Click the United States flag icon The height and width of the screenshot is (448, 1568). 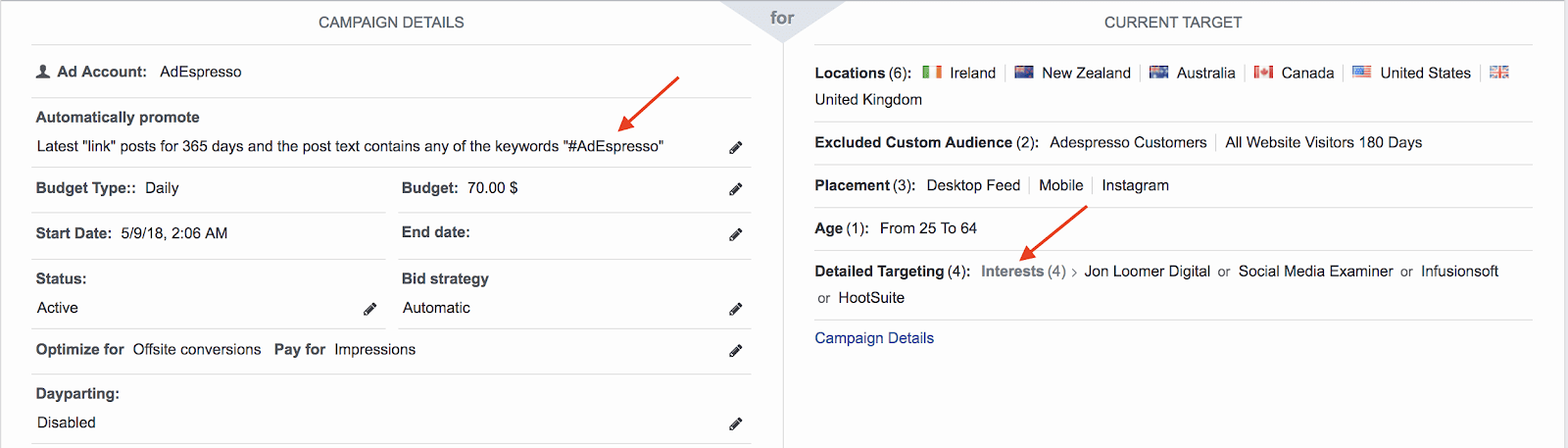click(1362, 72)
